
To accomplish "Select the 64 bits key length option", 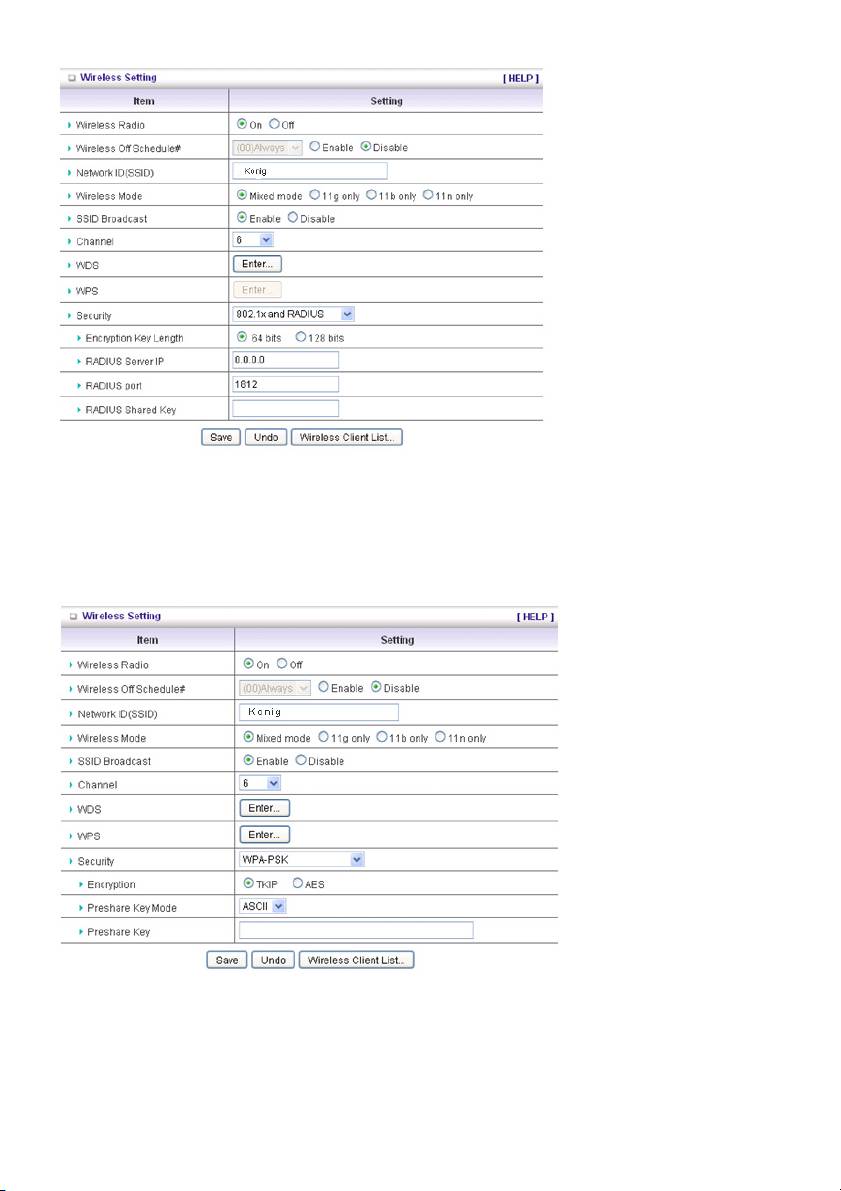I will 241,337.
